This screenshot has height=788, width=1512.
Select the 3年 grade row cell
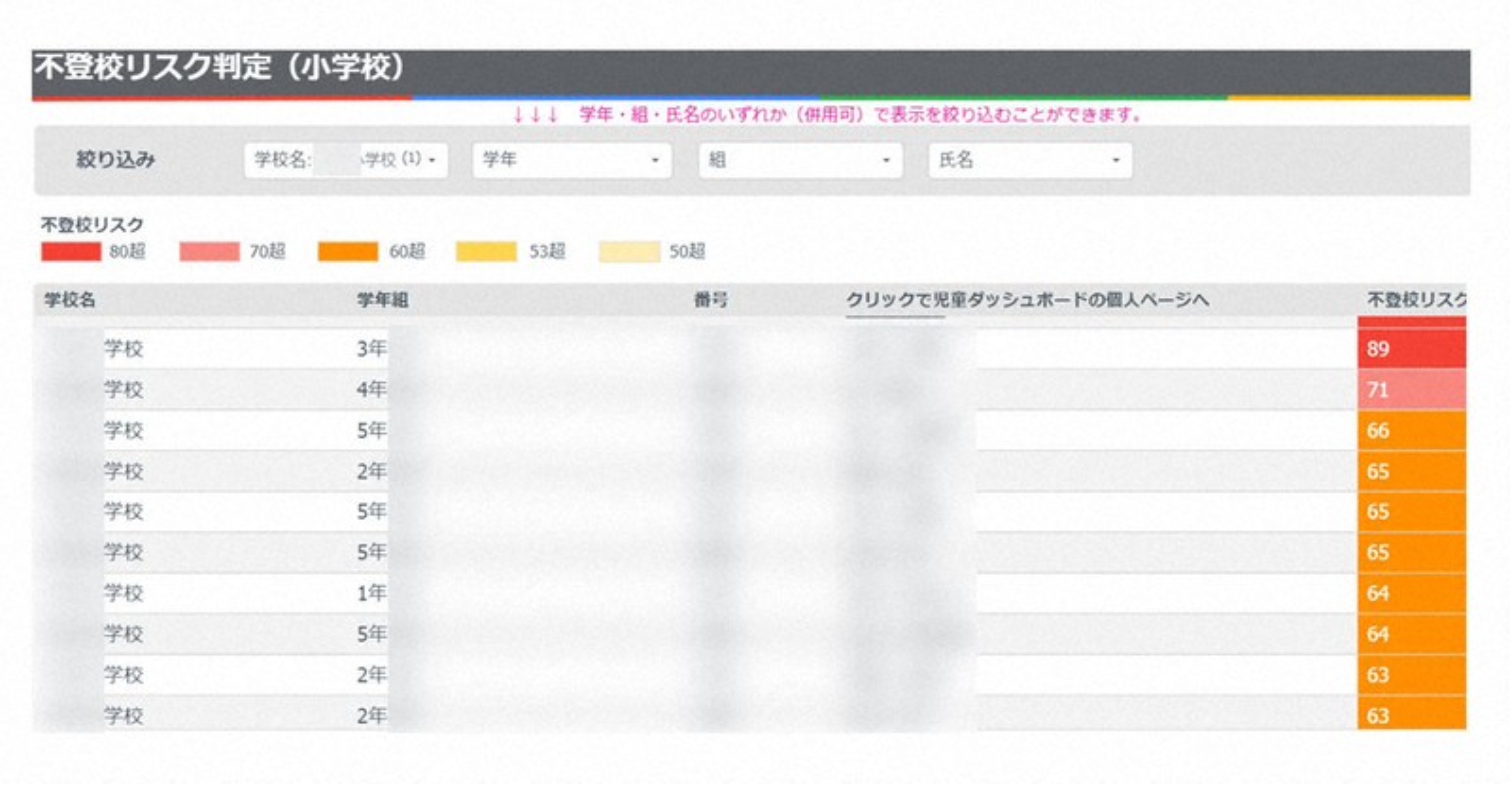pos(371,349)
